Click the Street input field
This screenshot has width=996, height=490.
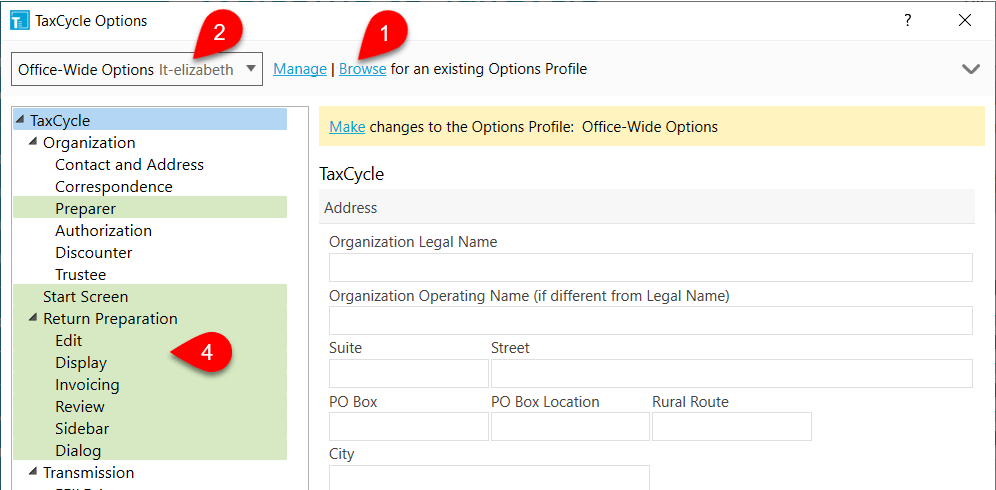tap(732, 373)
